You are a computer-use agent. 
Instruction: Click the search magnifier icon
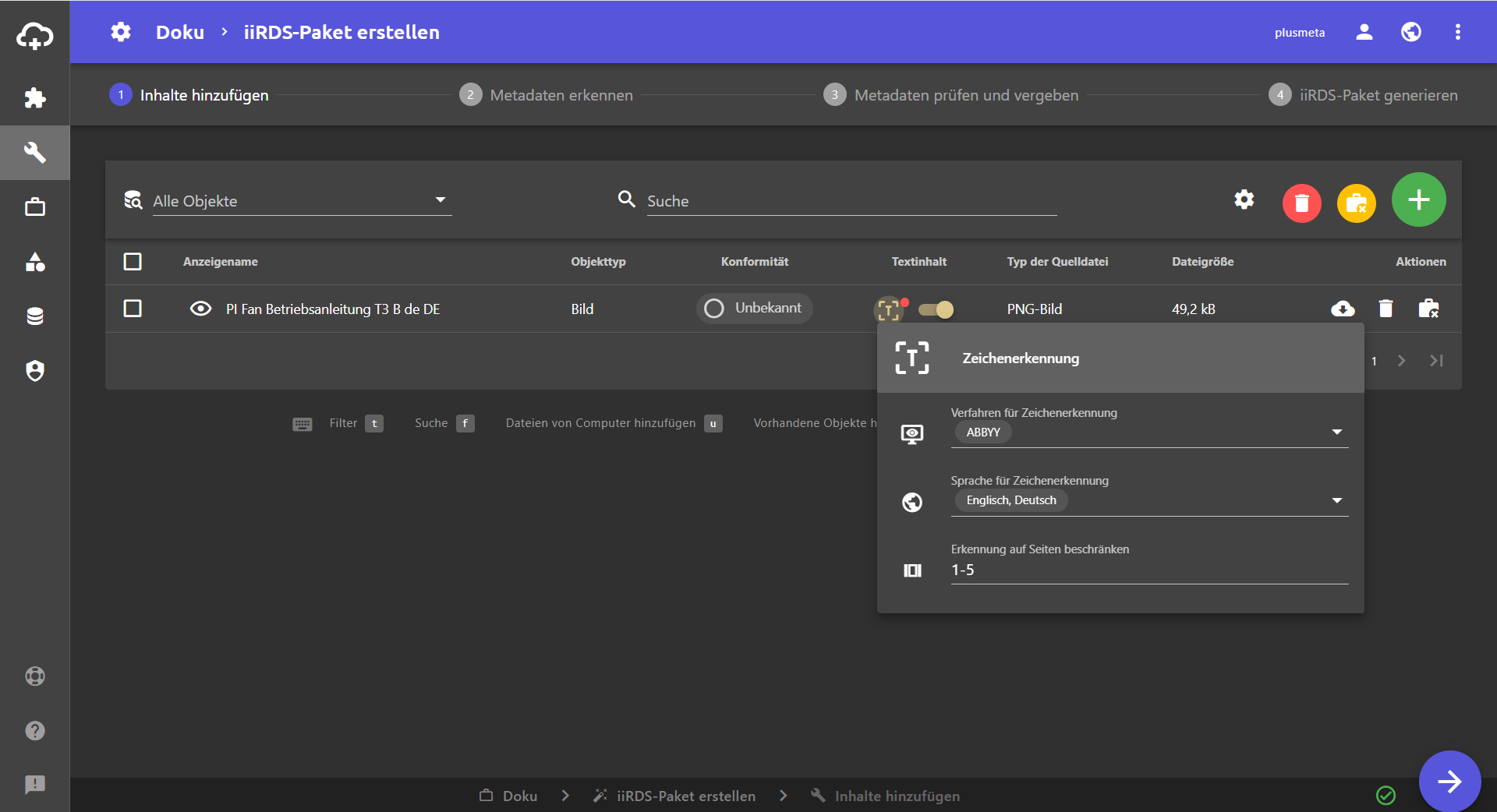(627, 199)
